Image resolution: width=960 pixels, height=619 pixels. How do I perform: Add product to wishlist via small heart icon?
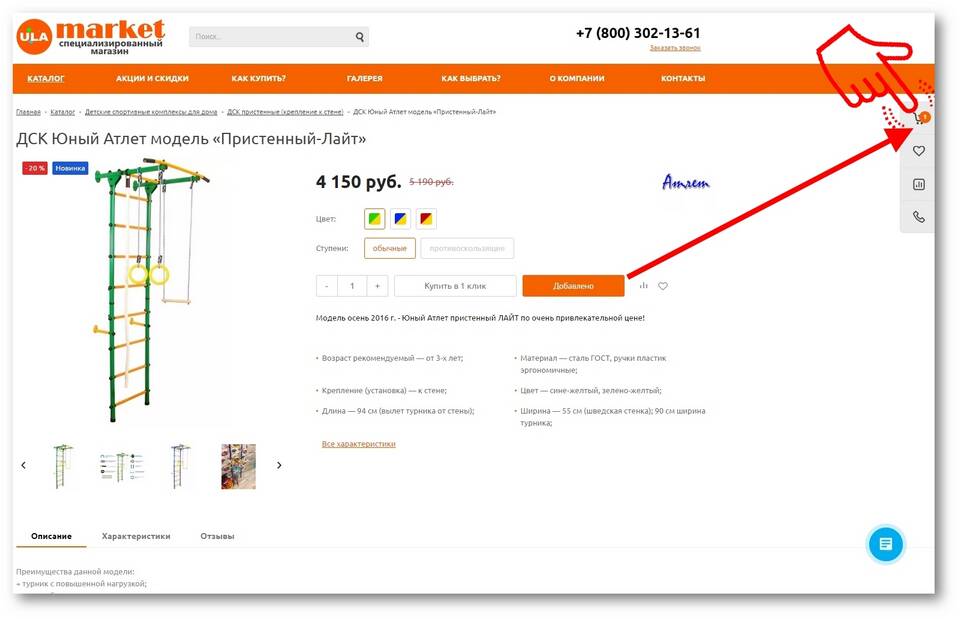(x=663, y=285)
